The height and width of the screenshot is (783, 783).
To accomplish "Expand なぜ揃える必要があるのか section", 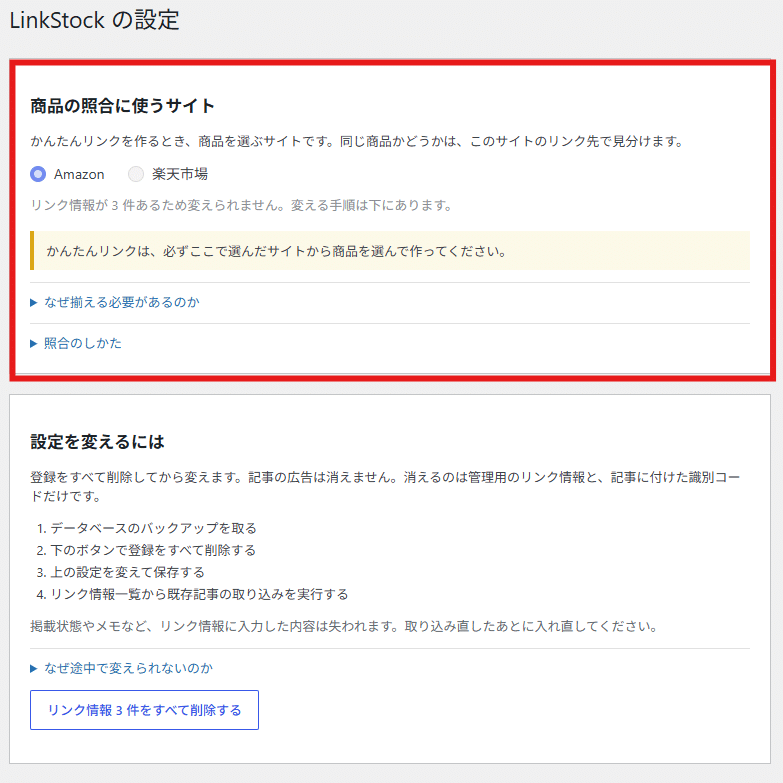I will (115, 303).
